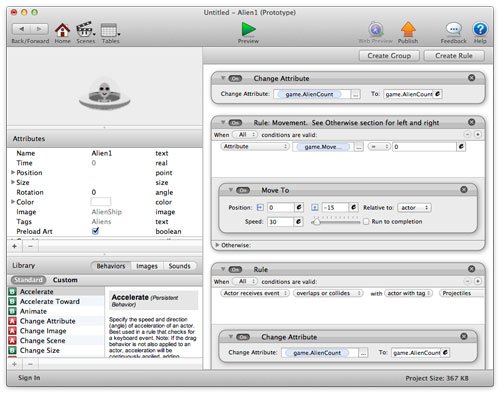Open the overlaps or collides dropdown
The height and width of the screenshot is (393, 500).
pos(328,293)
